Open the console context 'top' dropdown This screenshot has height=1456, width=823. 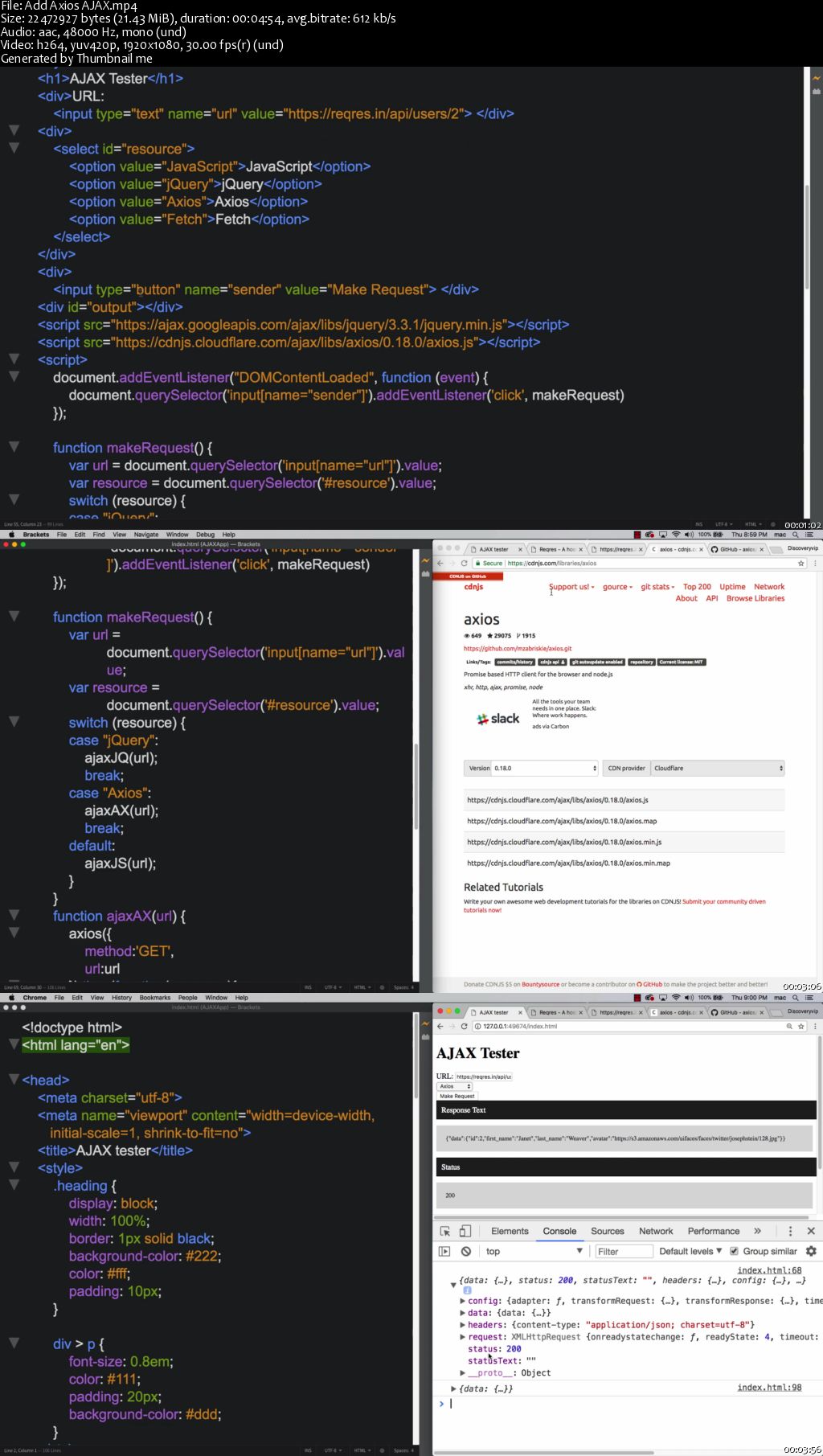point(533,1251)
